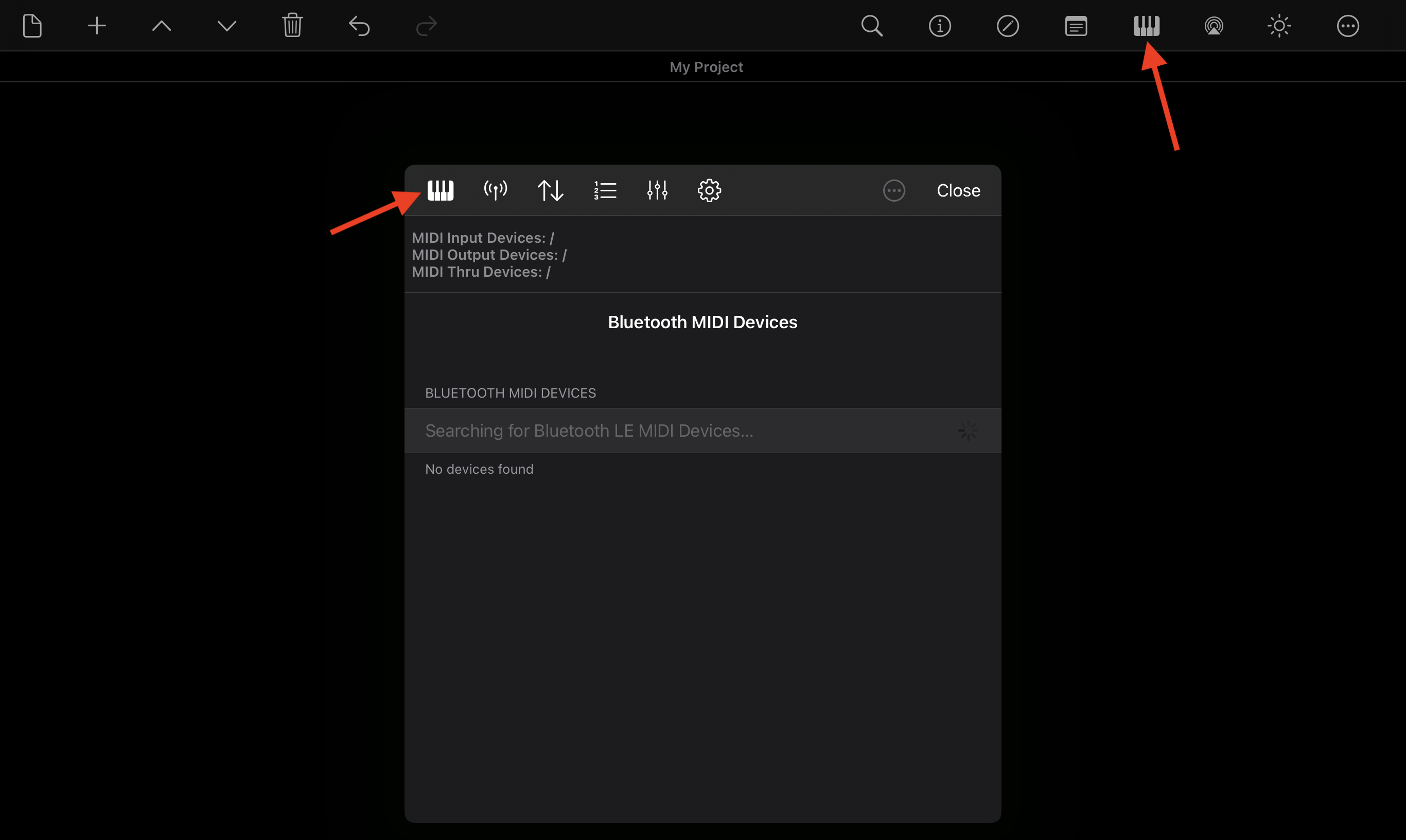Select the MIDI keyboard tab in popup
The image size is (1406, 840).
click(441, 191)
